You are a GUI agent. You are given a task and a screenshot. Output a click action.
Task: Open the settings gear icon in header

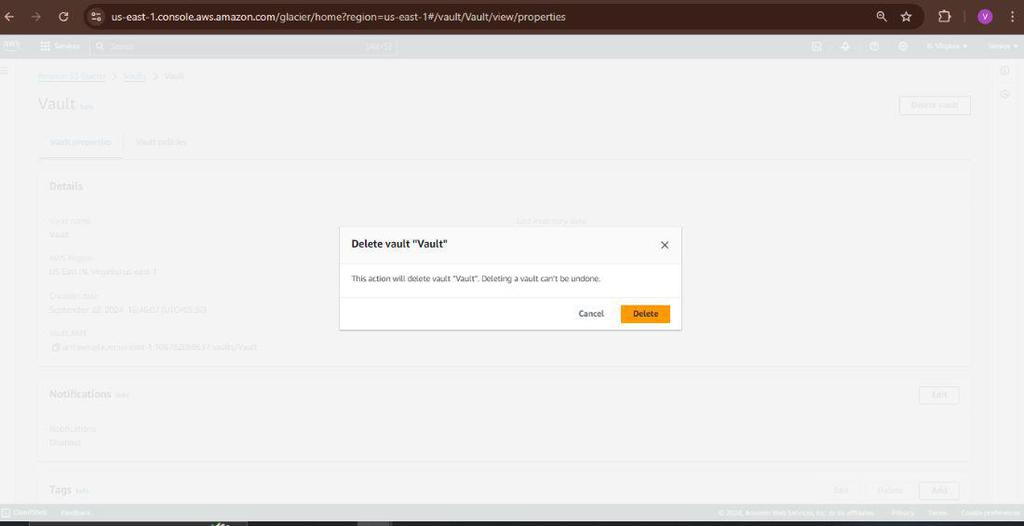(x=903, y=46)
